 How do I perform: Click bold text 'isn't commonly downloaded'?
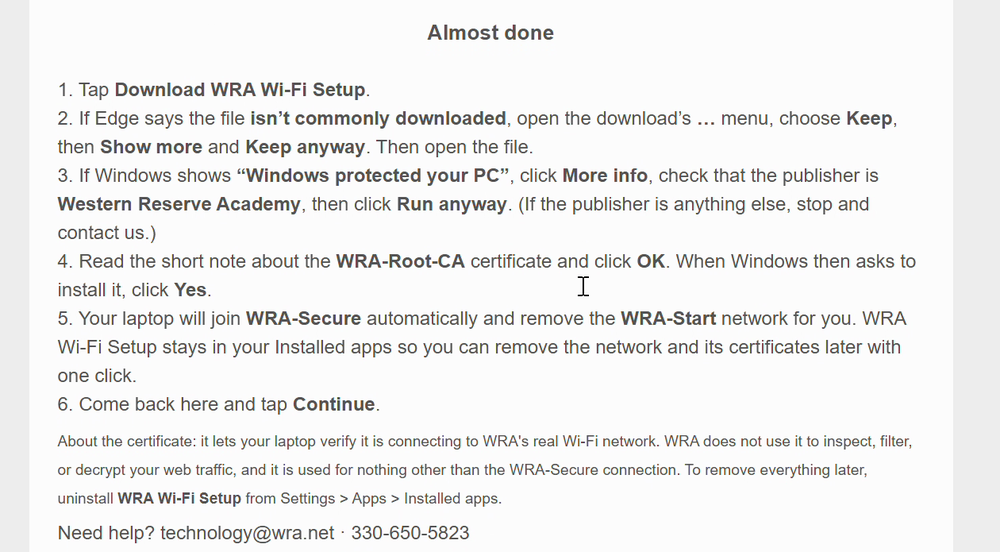378,119
